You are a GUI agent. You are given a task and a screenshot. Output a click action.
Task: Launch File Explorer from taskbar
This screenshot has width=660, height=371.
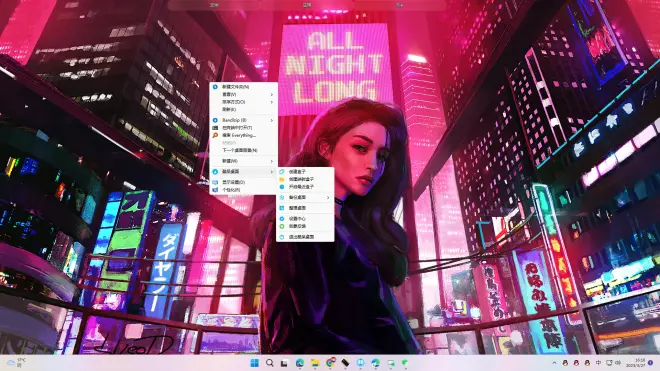pos(315,363)
